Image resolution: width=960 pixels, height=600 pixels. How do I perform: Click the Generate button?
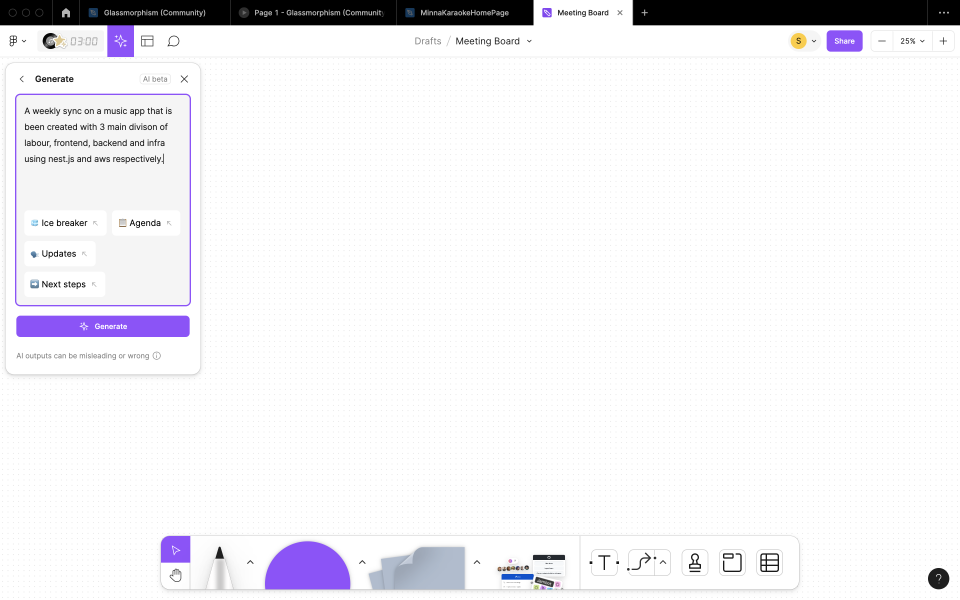tap(102, 326)
